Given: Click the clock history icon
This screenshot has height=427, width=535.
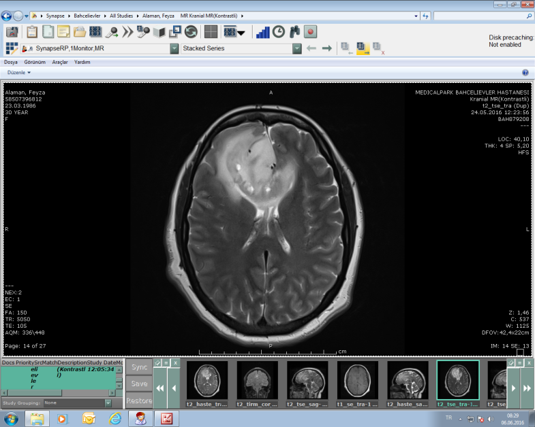Looking at the screenshot, I should (x=279, y=32).
